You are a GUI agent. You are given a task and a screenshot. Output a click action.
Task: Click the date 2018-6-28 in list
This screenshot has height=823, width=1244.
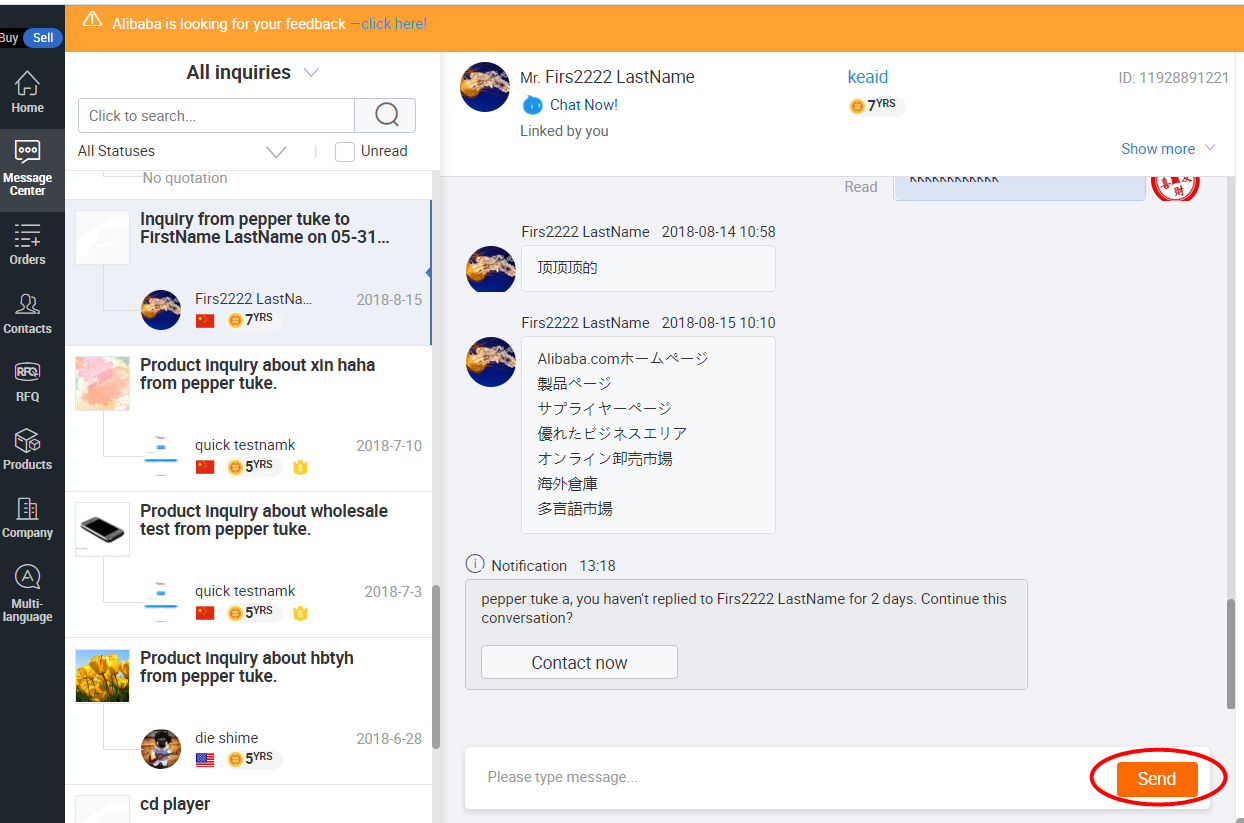coord(389,739)
